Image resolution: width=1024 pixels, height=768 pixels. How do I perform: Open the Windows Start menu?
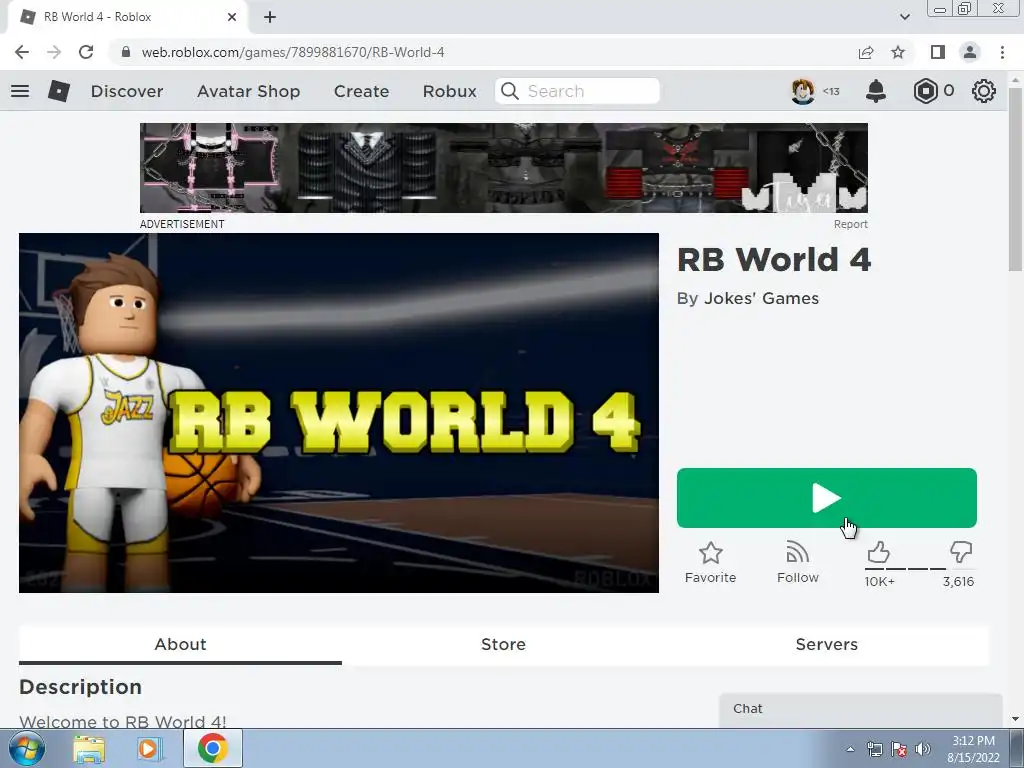tap(26, 748)
